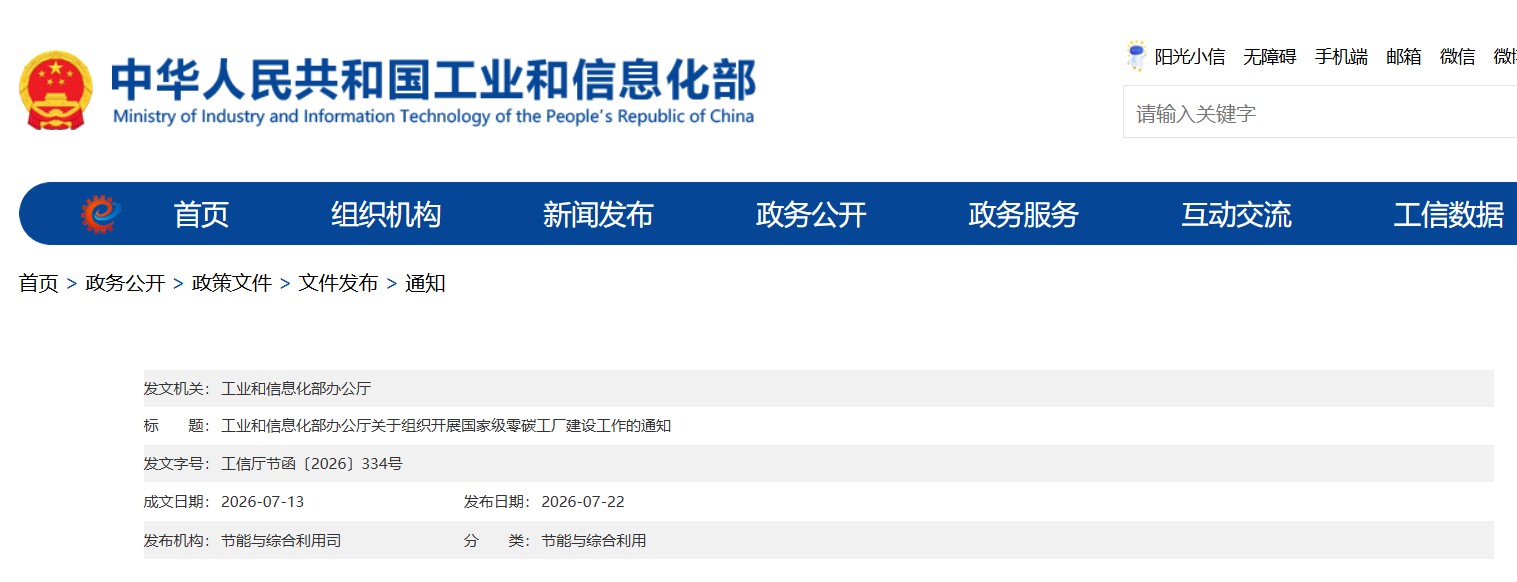
Task: Click the 发文机关 label
Action: coord(177,388)
